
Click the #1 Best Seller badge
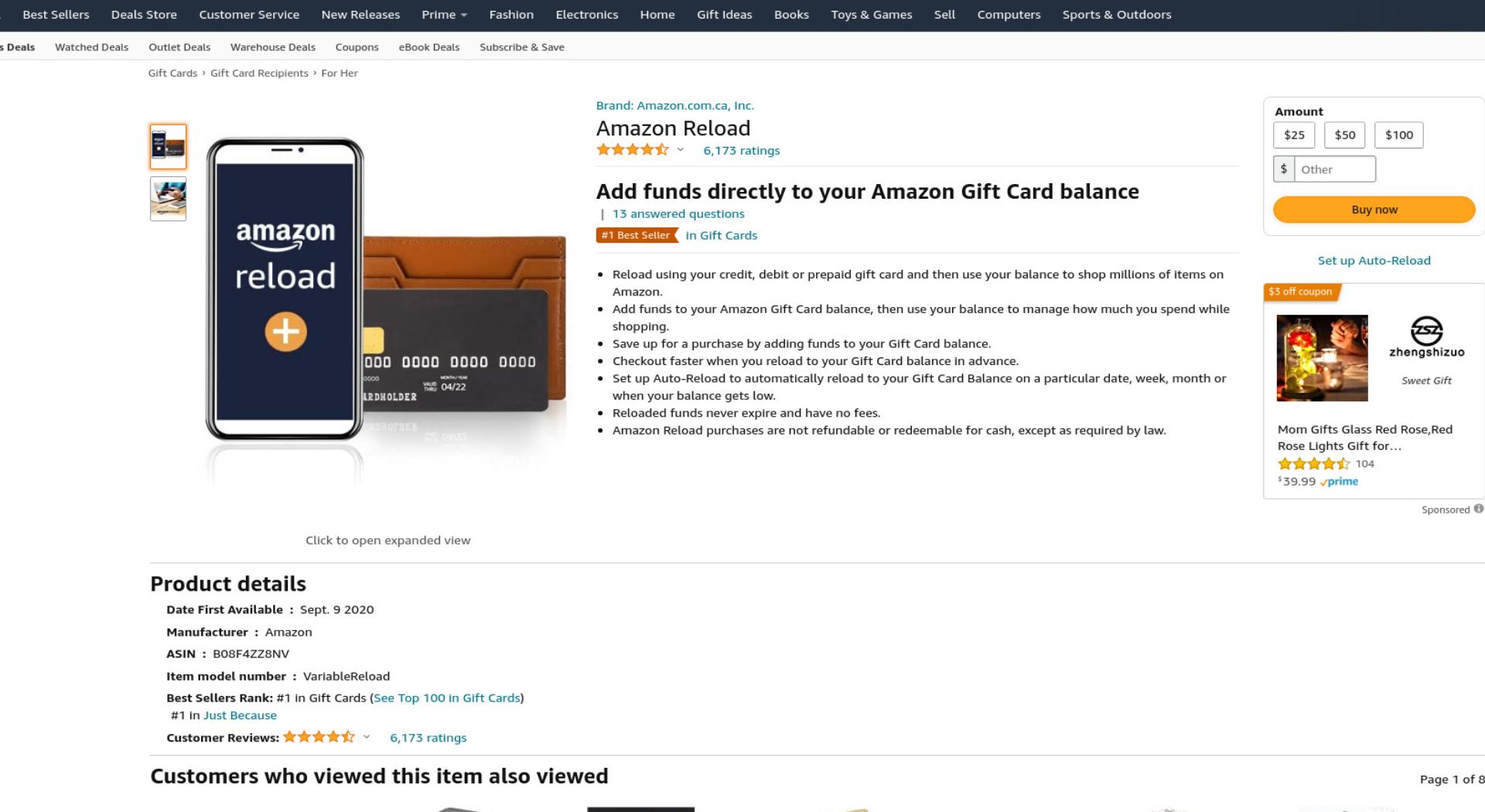pos(637,235)
